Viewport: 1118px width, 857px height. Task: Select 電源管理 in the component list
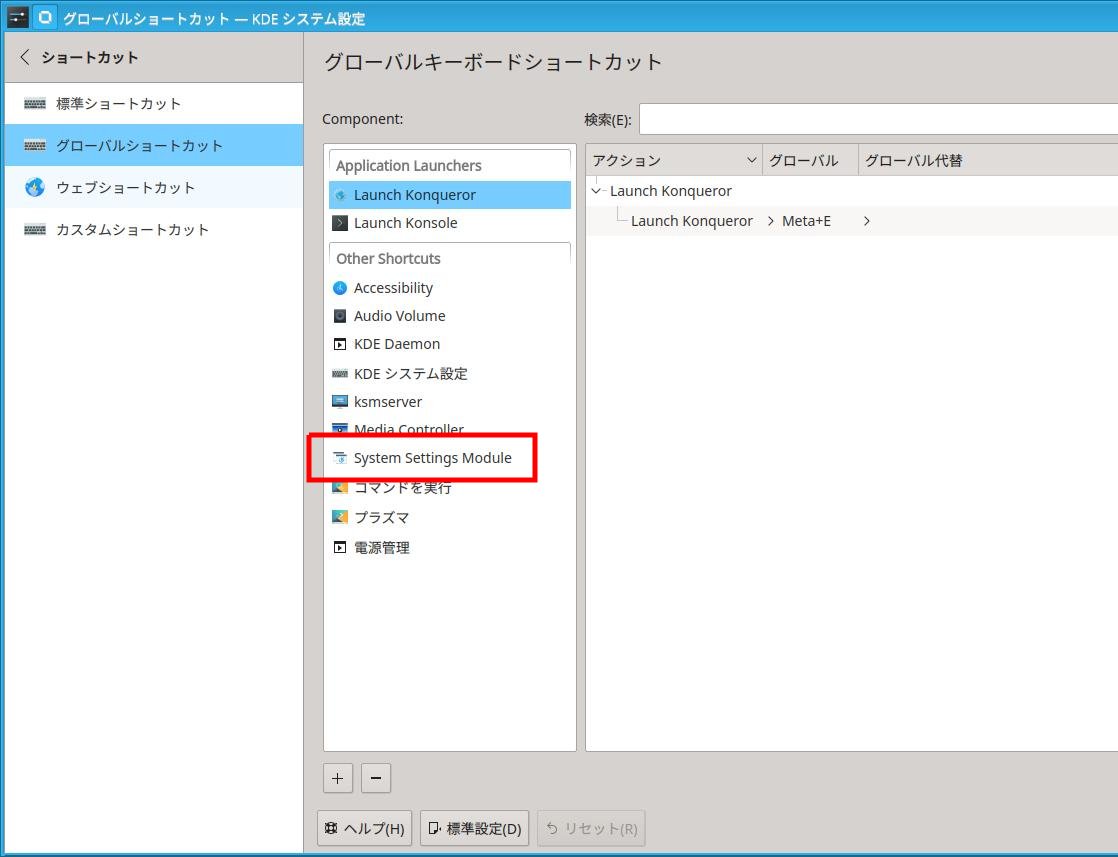(450, 548)
